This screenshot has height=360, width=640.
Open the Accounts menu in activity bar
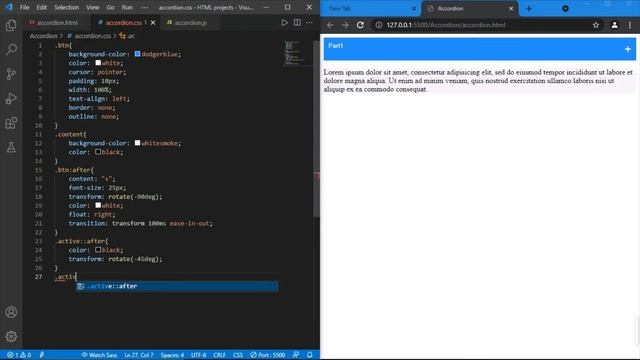click(x=11, y=312)
